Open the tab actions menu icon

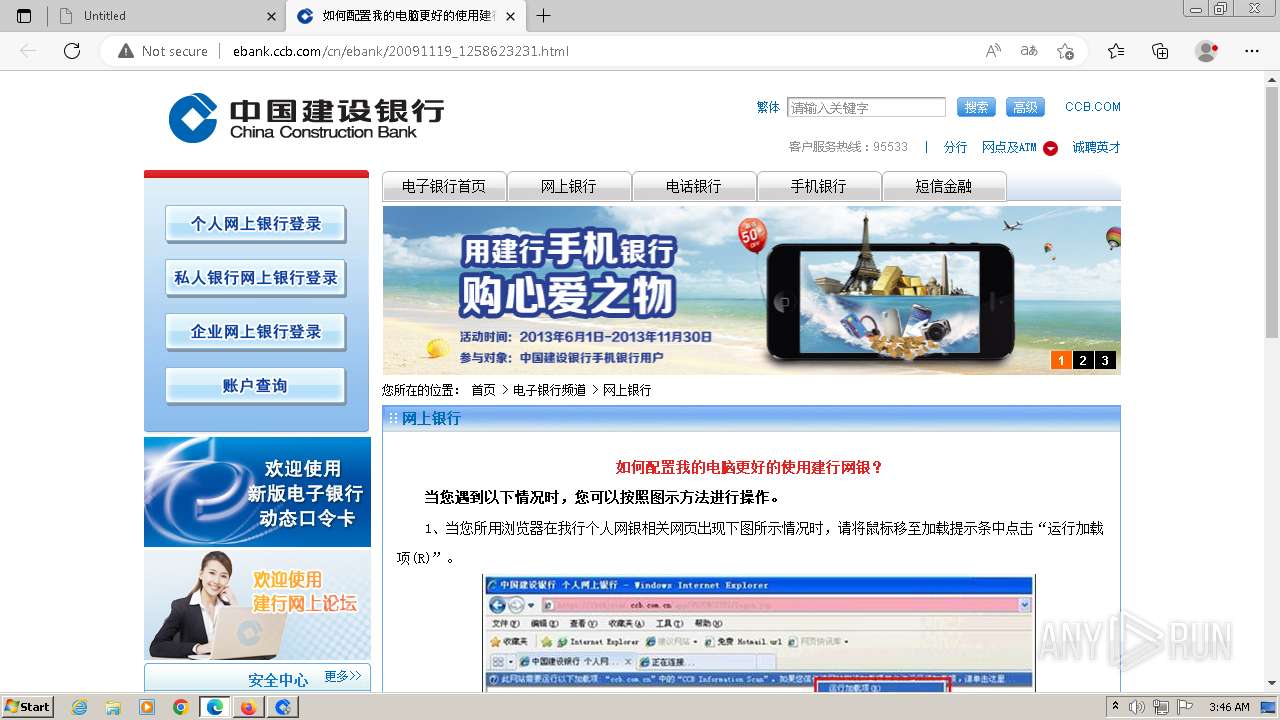(24, 16)
